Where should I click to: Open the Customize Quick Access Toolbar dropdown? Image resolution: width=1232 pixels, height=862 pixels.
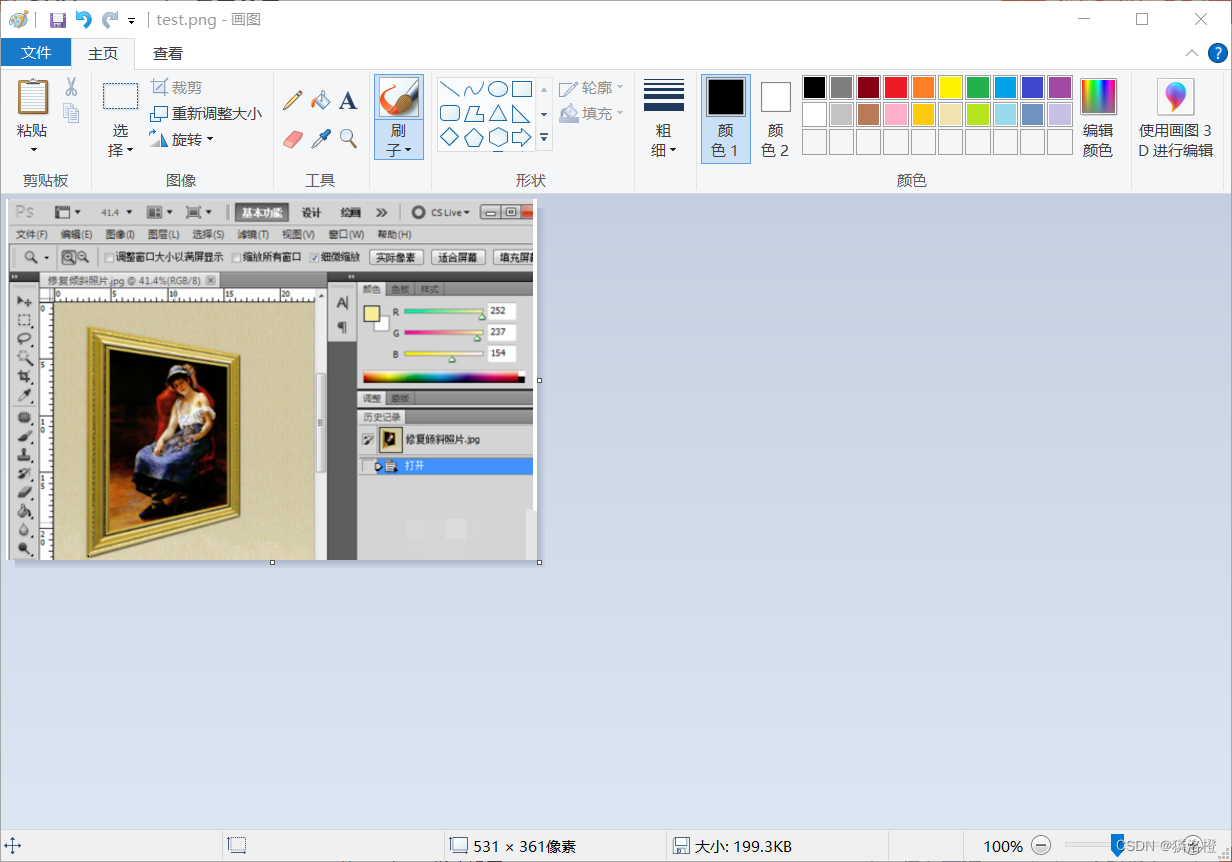[132, 20]
